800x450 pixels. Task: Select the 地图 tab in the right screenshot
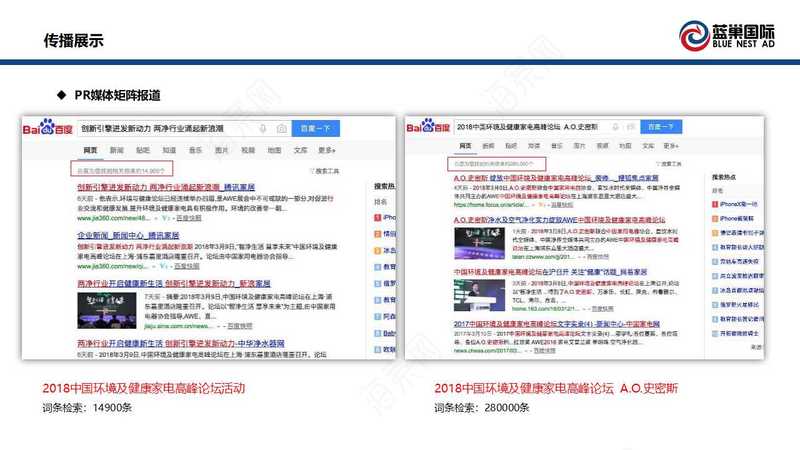tap(625, 145)
